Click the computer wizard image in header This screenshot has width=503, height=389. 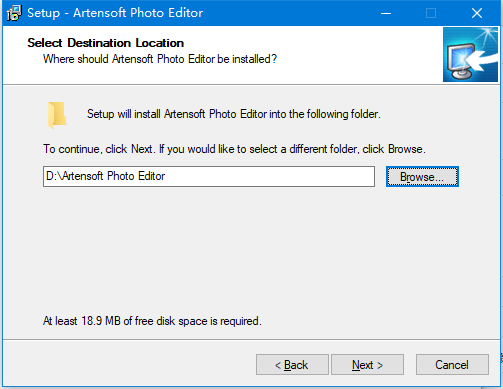click(x=470, y=55)
